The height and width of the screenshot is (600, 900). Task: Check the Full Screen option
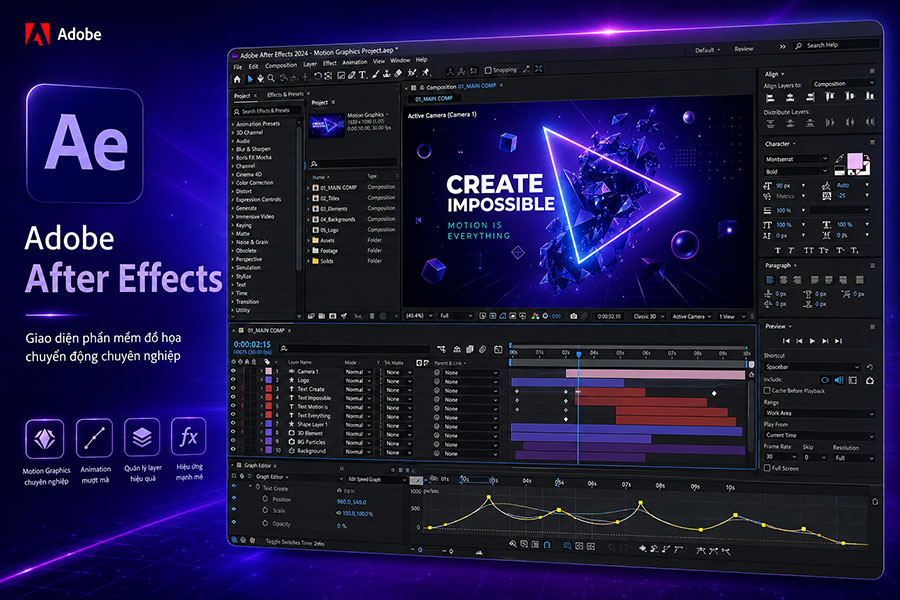767,468
